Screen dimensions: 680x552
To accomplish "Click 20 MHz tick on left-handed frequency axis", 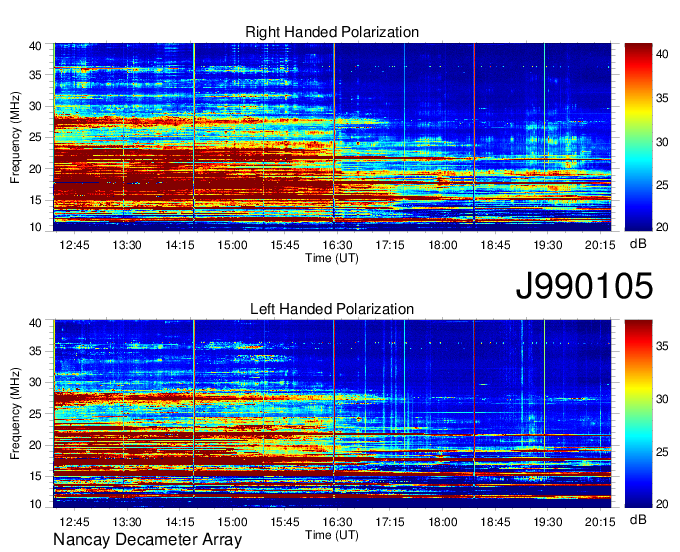I will 35,445.
